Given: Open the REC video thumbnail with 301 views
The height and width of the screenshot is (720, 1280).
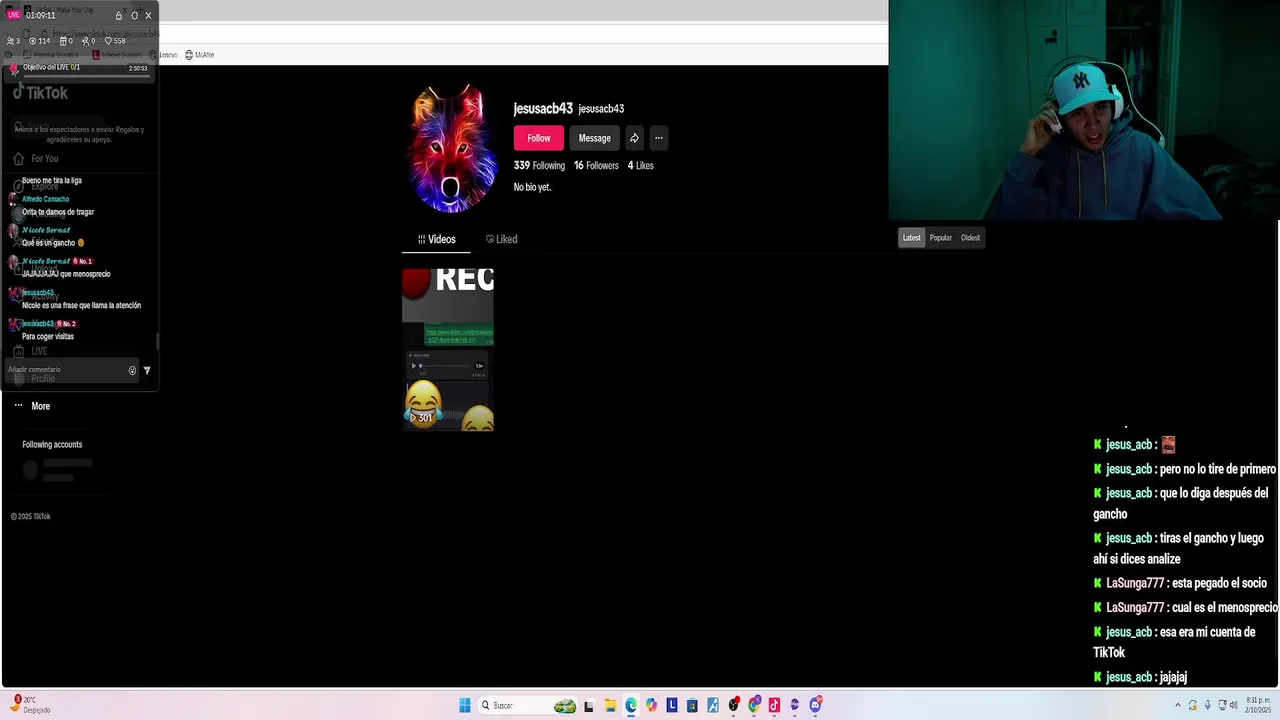Looking at the screenshot, I should [x=448, y=349].
